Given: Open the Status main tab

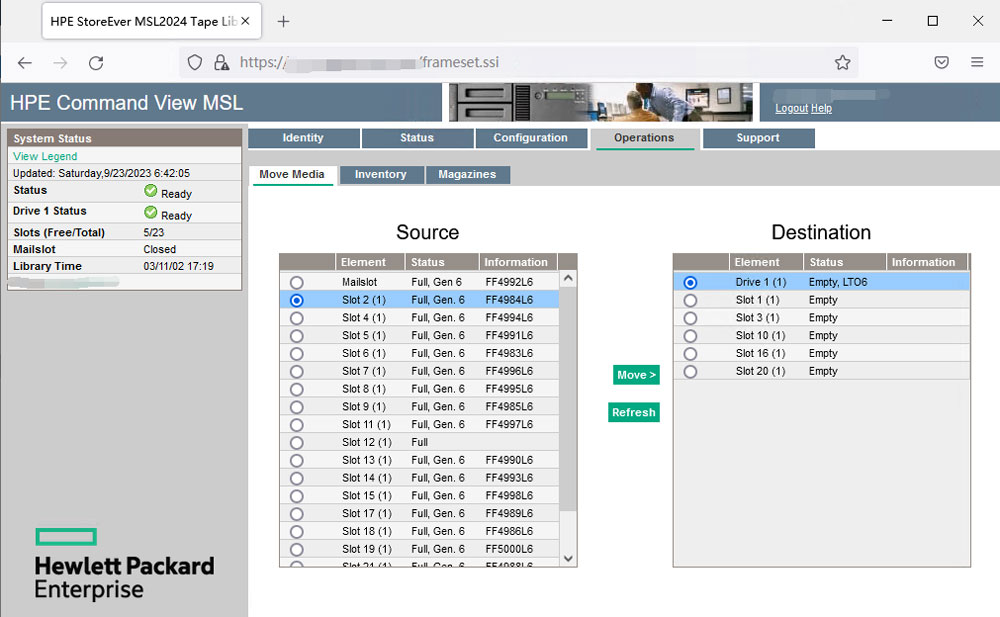Looking at the screenshot, I should [417, 138].
